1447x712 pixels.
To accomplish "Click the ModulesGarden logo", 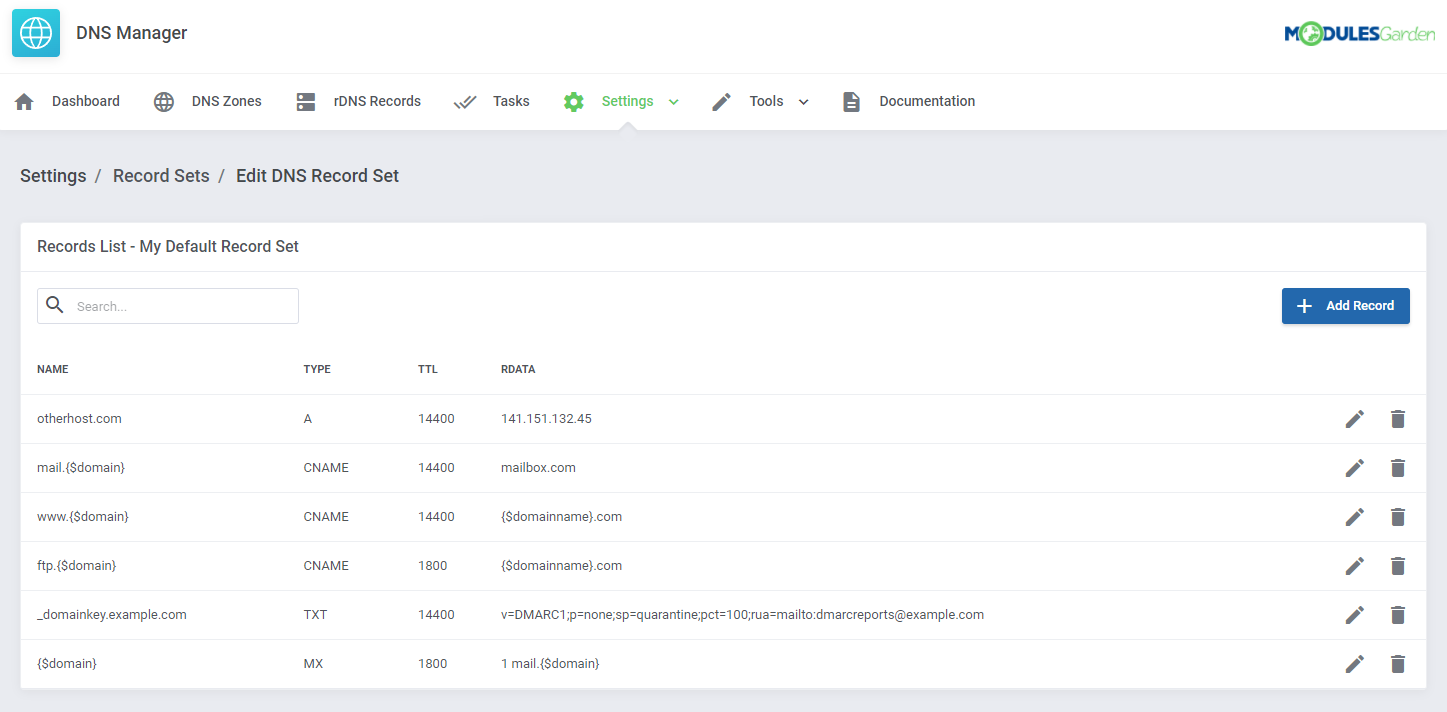I will click(1360, 32).
